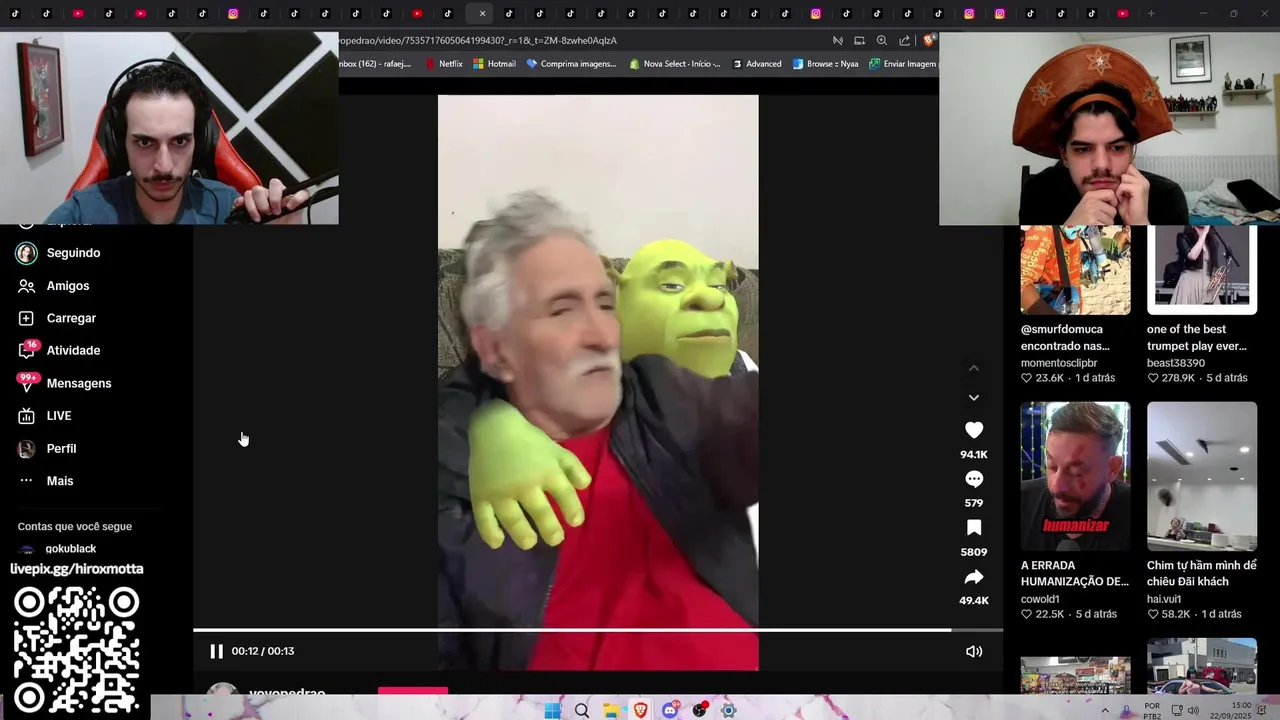Open the best trumpet play video thumbnail
Image resolution: width=1280 pixels, height=720 pixels.
pyautogui.click(x=1202, y=270)
